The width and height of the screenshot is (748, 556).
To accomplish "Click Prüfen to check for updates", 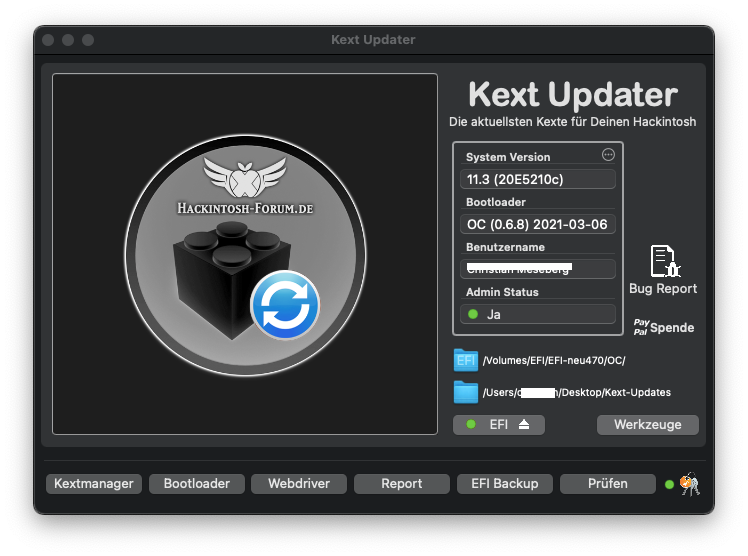I will tap(608, 484).
